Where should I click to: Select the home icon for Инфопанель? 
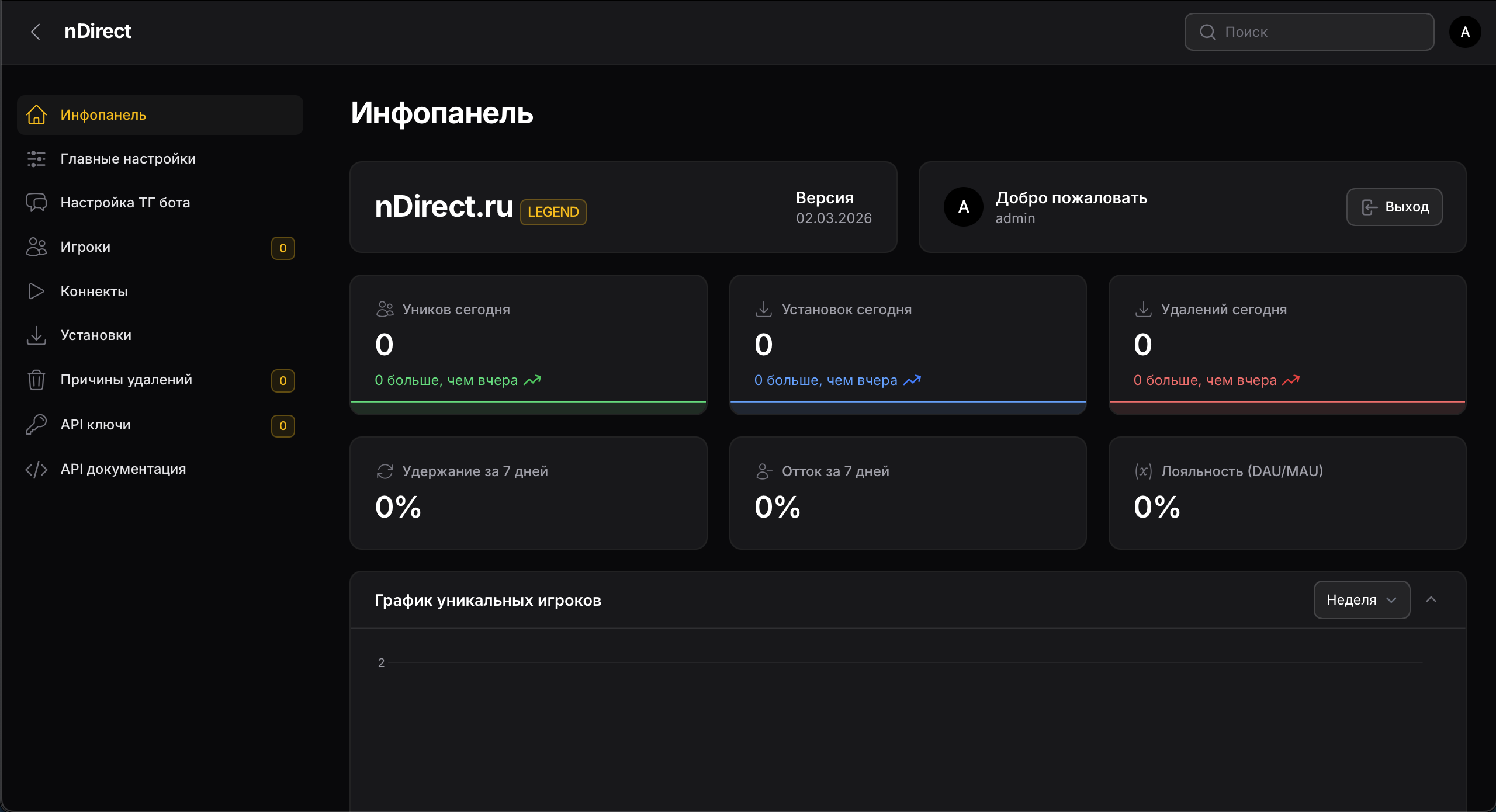(36, 115)
